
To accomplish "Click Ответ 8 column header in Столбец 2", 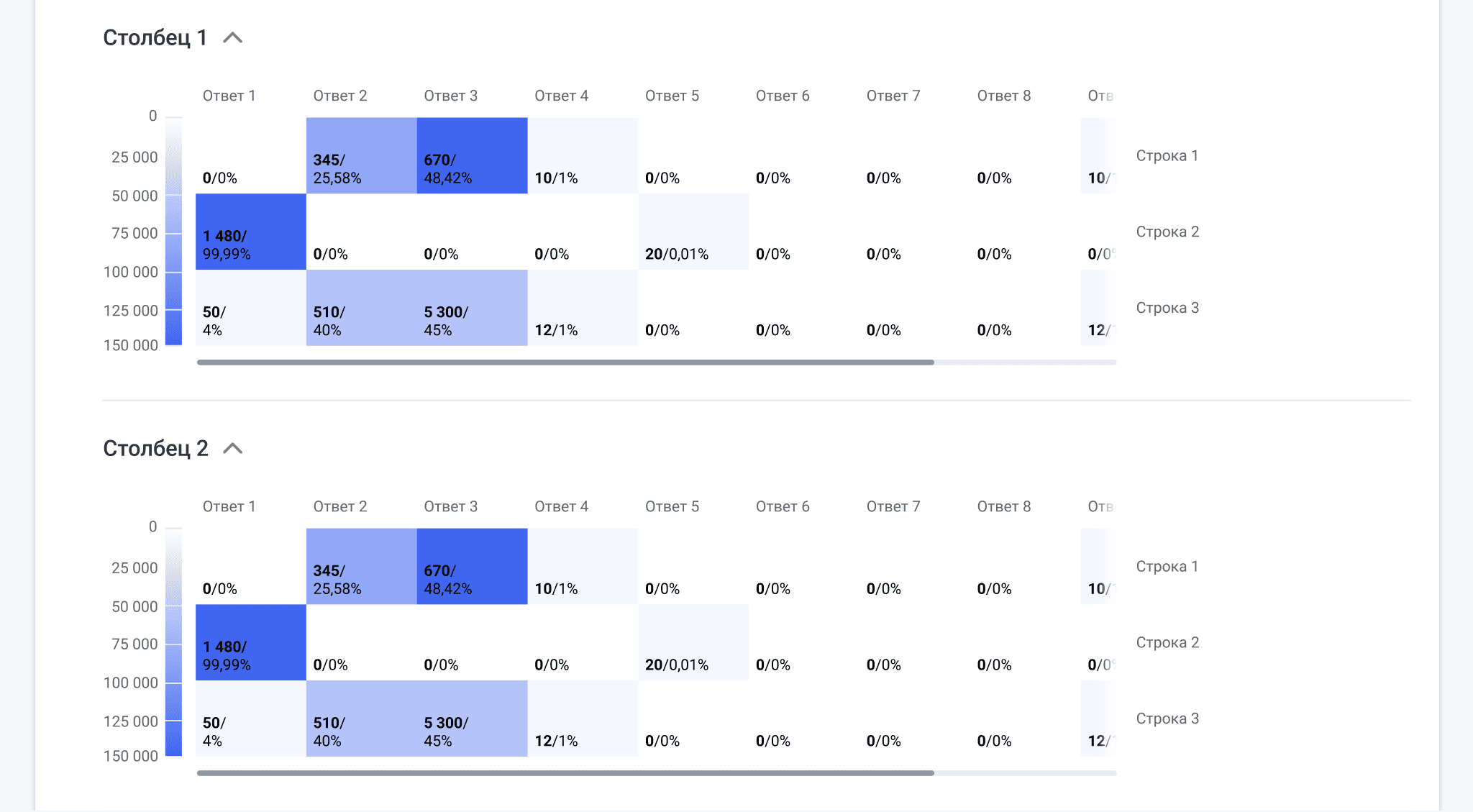I will click(x=1003, y=506).
